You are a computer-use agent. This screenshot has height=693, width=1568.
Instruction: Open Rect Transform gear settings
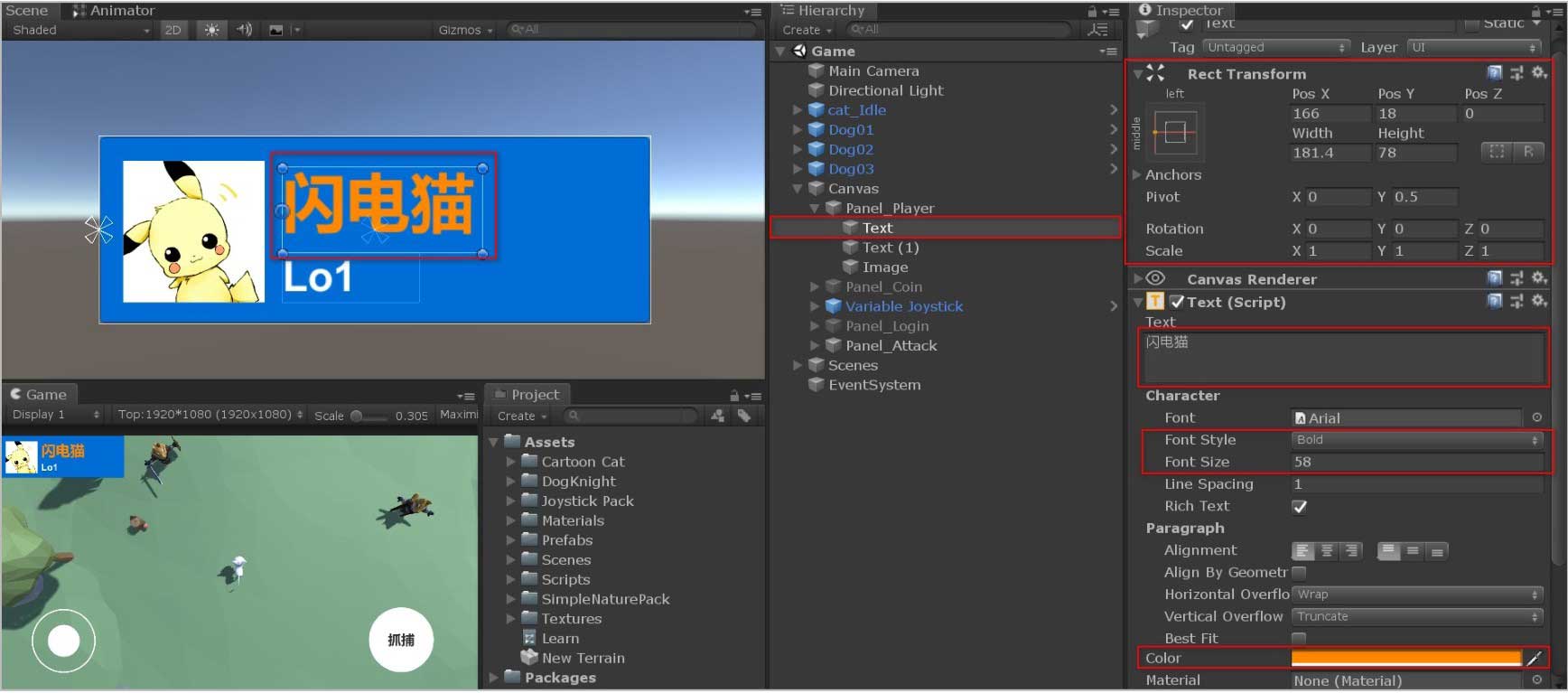click(1539, 73)
